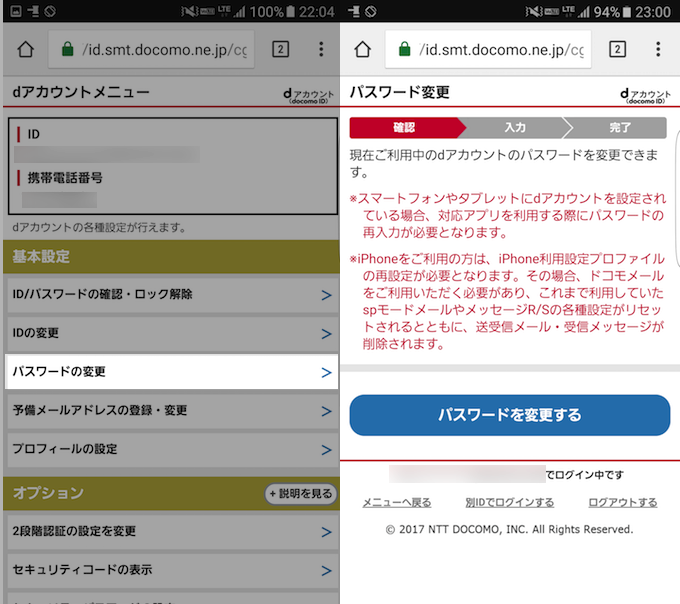680x604 pixels.
Task: Tap the green padlock in left address bar
Action: click(67, 50)
